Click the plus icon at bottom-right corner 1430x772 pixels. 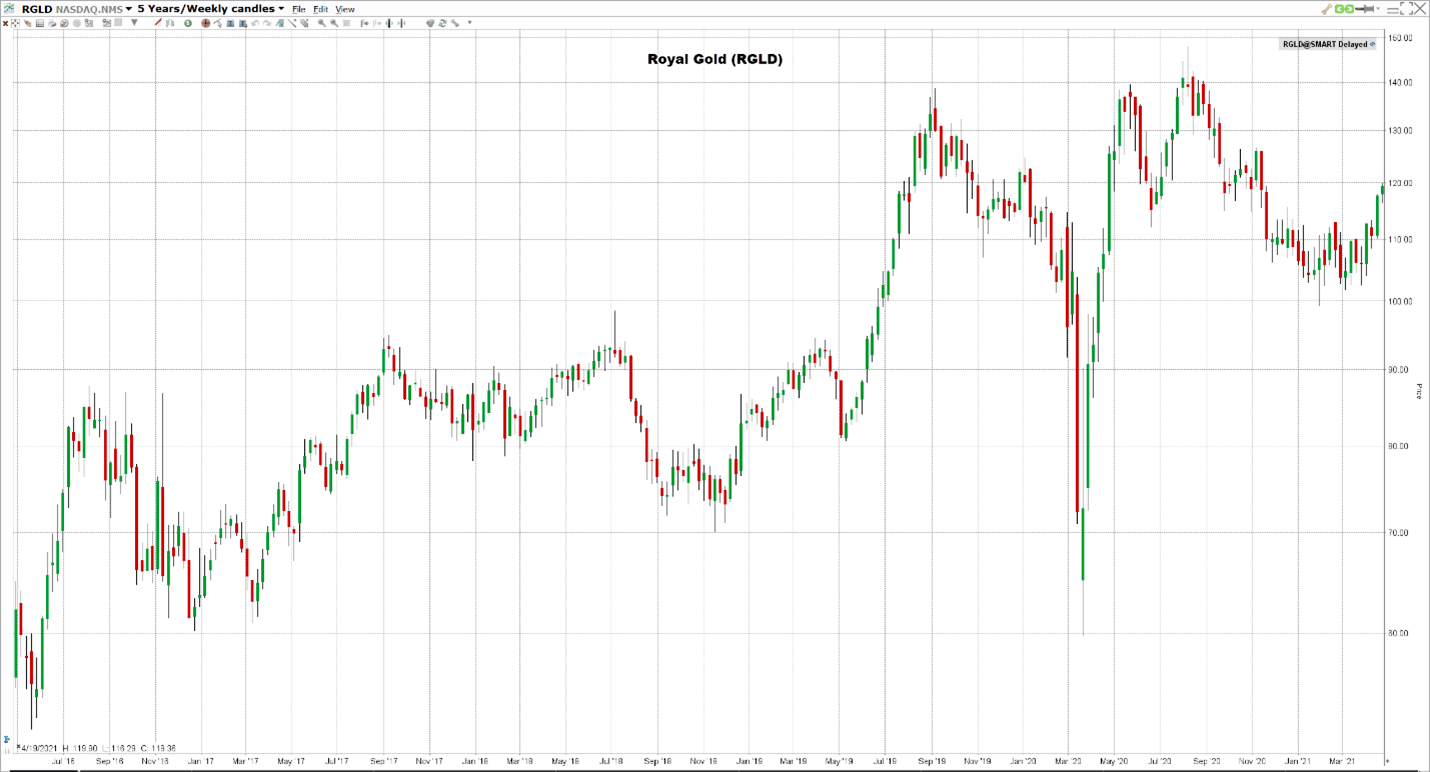point(1386,761)
